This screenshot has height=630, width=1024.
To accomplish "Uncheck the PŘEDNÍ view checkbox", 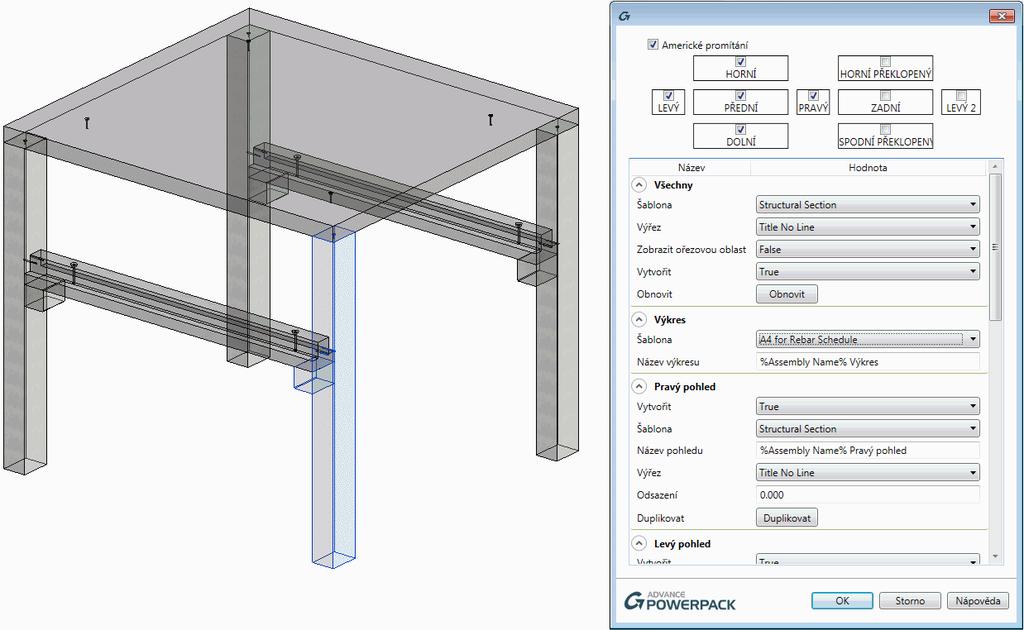I will [741, 95].
